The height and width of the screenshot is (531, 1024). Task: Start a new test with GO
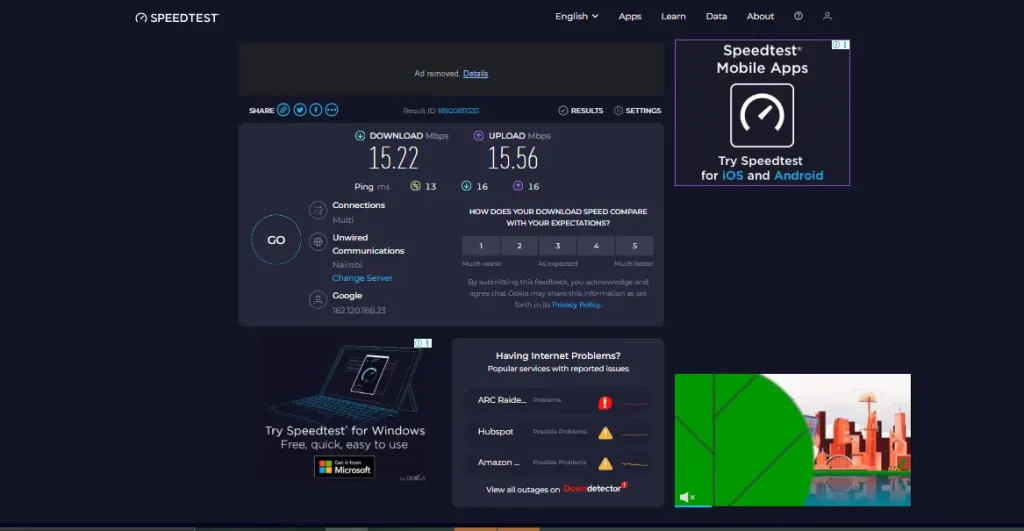click(276, 240)
